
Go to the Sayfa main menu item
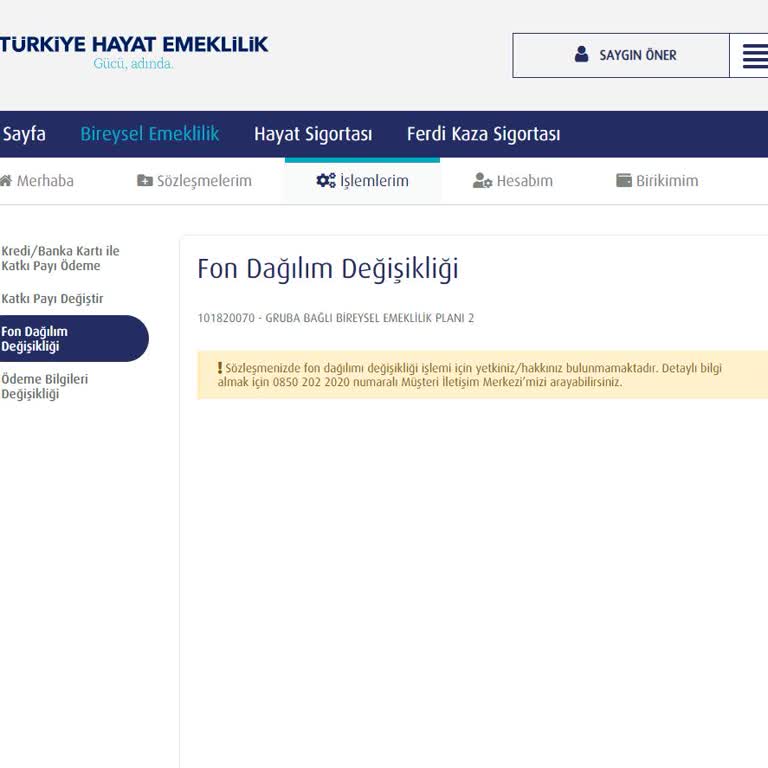(x=24, y=134)
